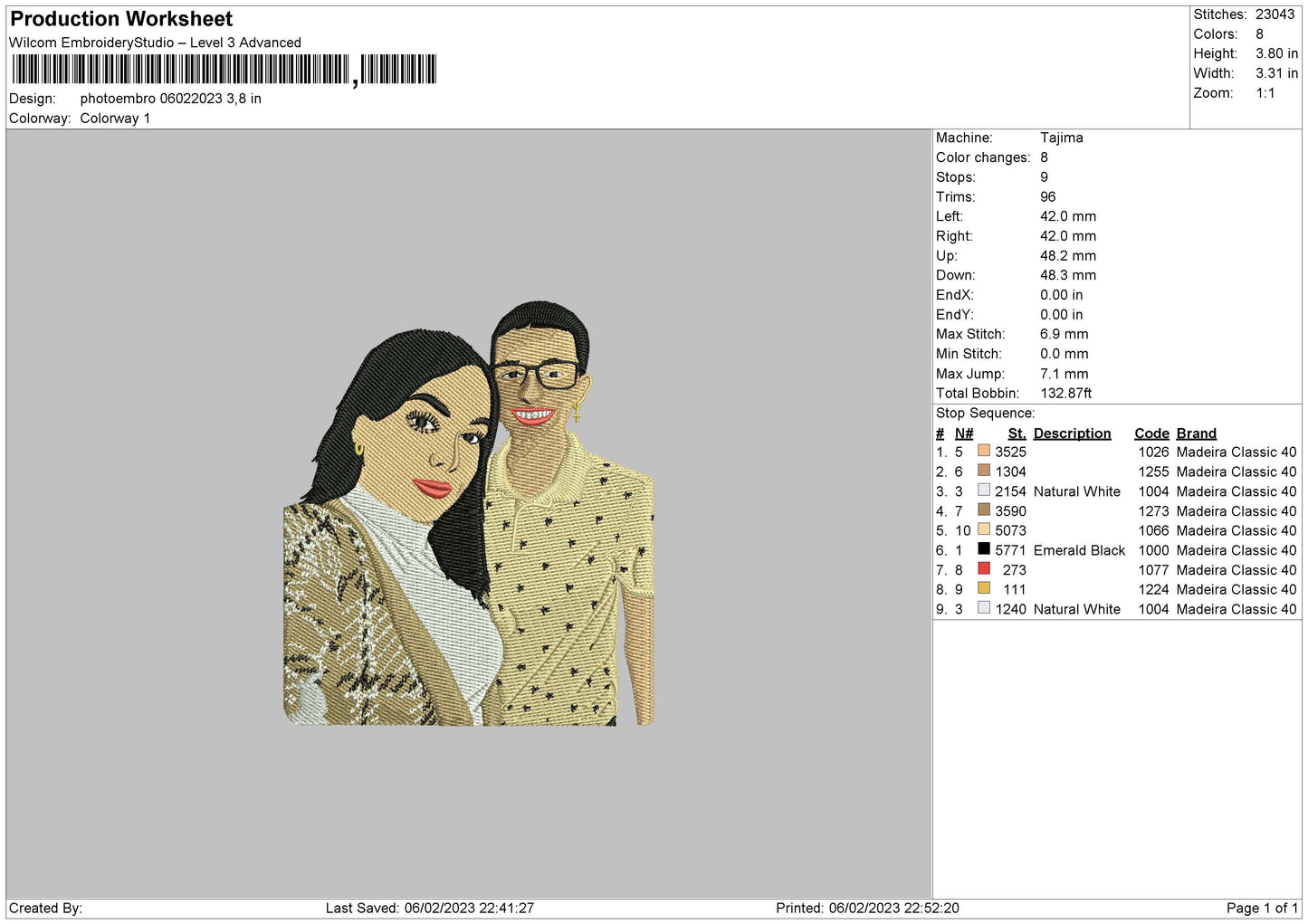Click the Machine value Tajima
This screenshot has width=1308, height=924.
[1061, 138]
